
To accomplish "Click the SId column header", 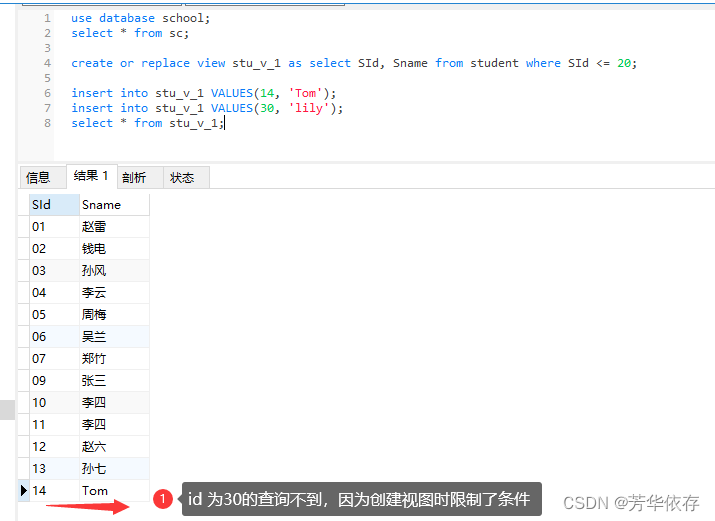I will pos(54,205).
